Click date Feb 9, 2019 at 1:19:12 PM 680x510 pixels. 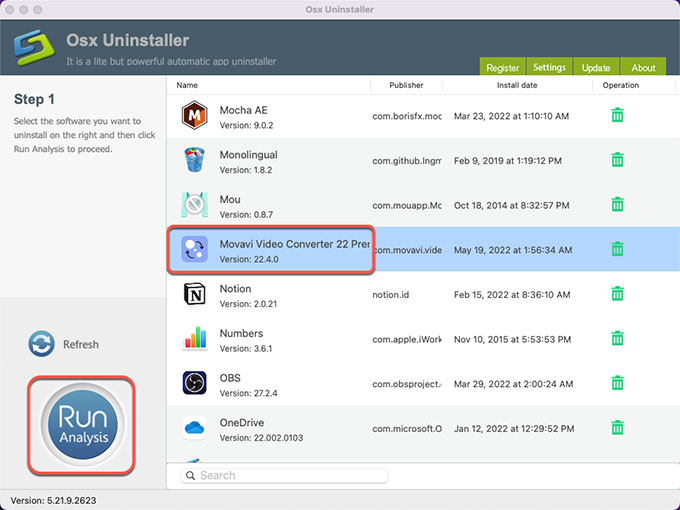tap(508, 161)
